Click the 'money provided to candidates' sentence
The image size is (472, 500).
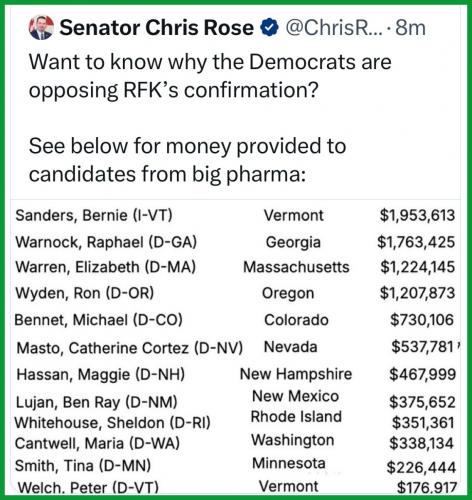[187, 160]
